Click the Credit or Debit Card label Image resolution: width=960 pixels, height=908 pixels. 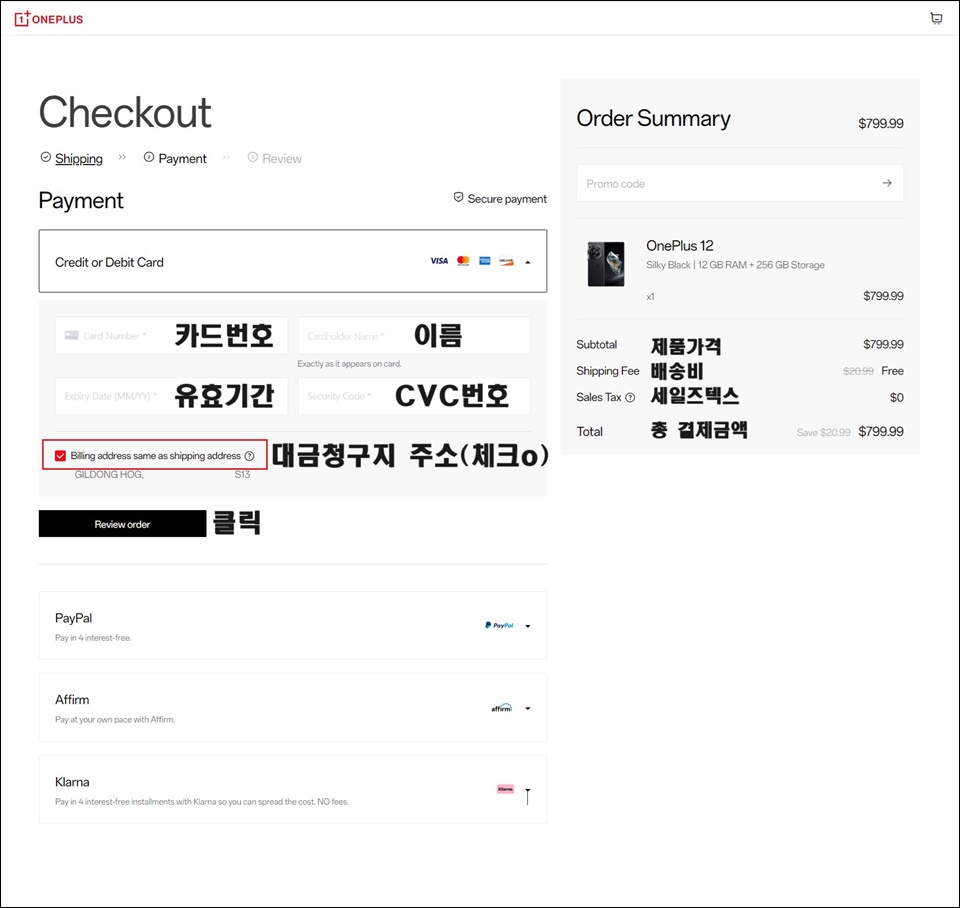[x=109, y=262]
